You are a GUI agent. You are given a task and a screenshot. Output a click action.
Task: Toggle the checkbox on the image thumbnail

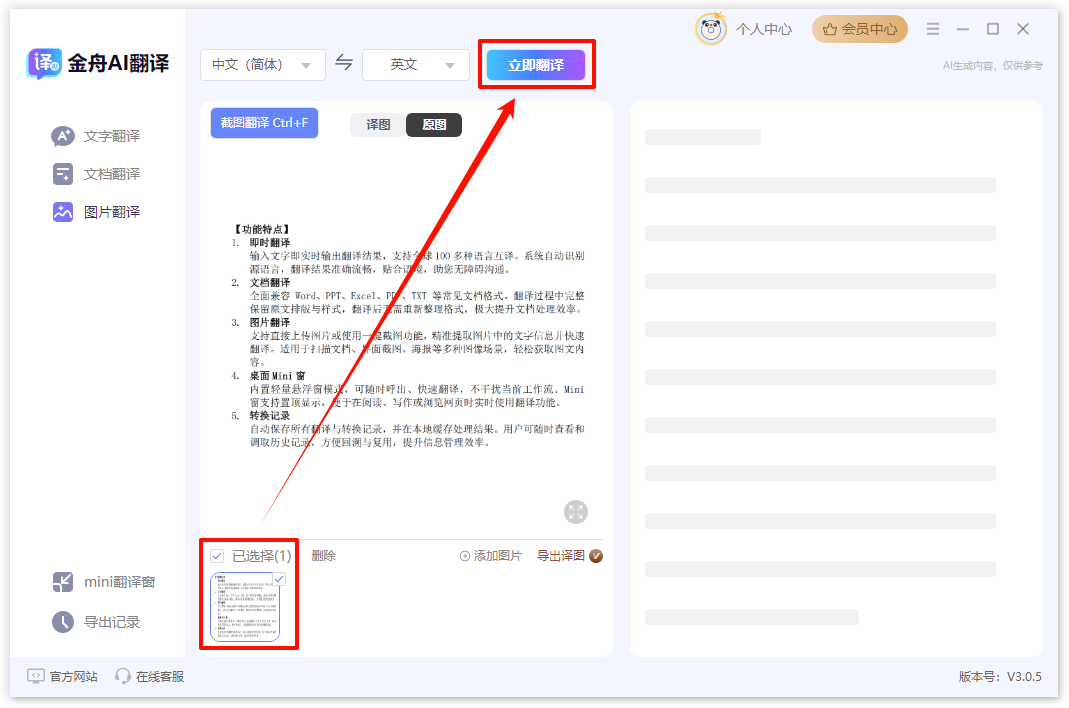278,578
